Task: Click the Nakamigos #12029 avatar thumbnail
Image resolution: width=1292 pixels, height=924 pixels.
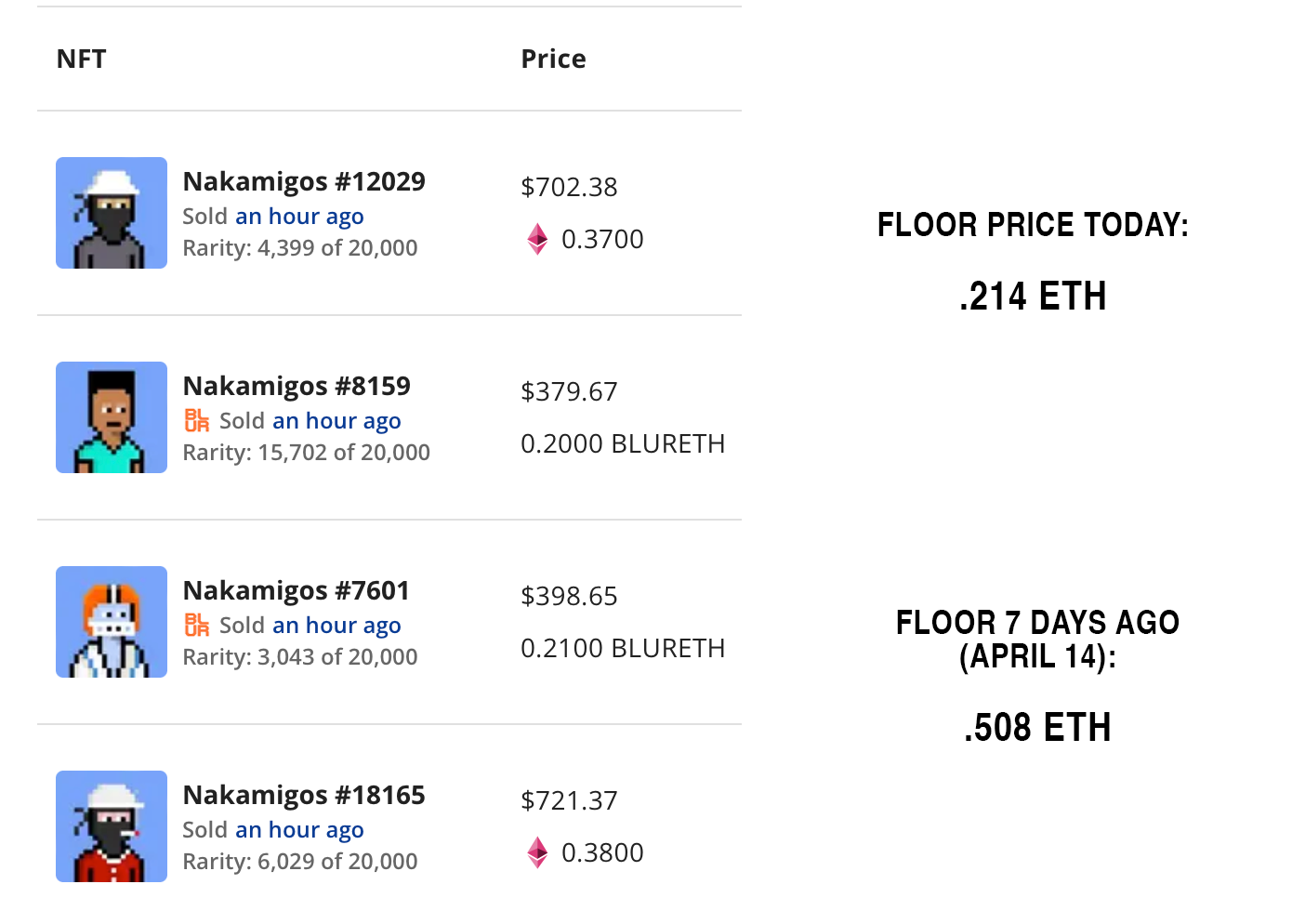Action: click(x=112, y=213)
